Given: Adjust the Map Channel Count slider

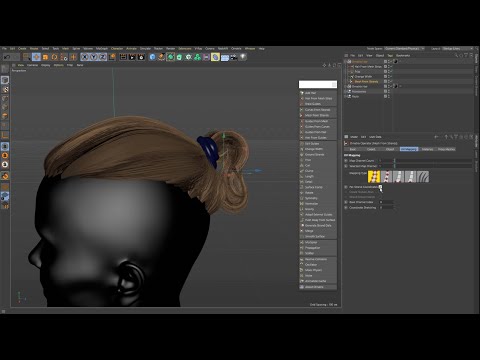Looking at the screenshot, I should click(433, 161).
